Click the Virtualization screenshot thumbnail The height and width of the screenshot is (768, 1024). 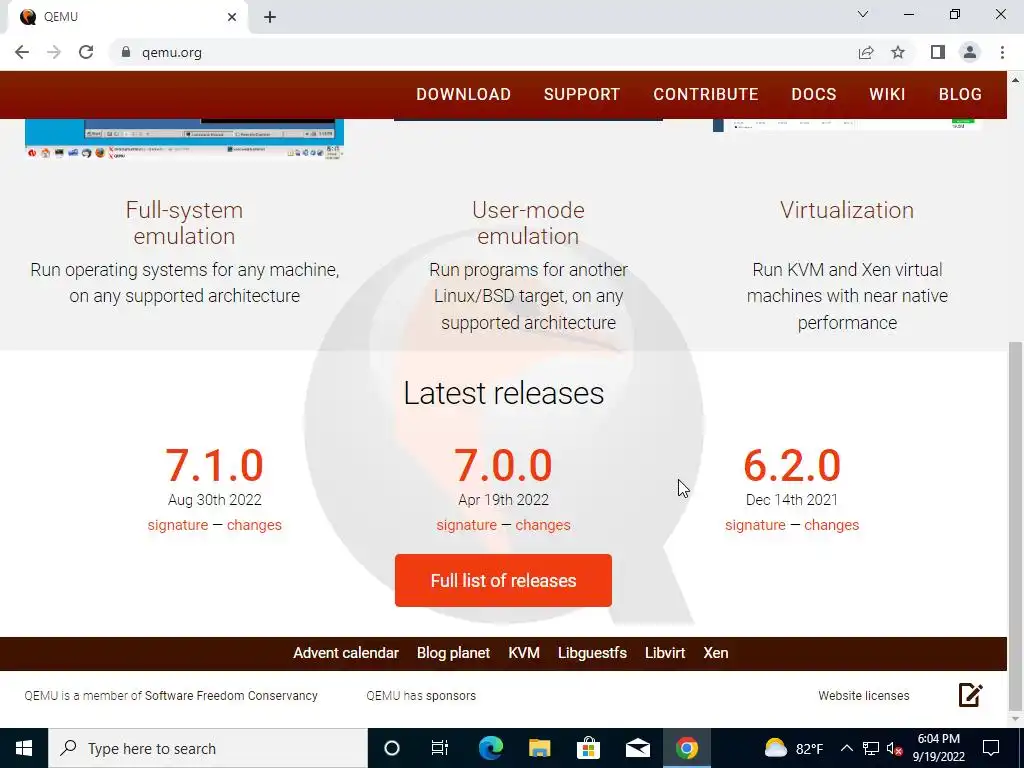pyautogui.click(x=846, y=125)
